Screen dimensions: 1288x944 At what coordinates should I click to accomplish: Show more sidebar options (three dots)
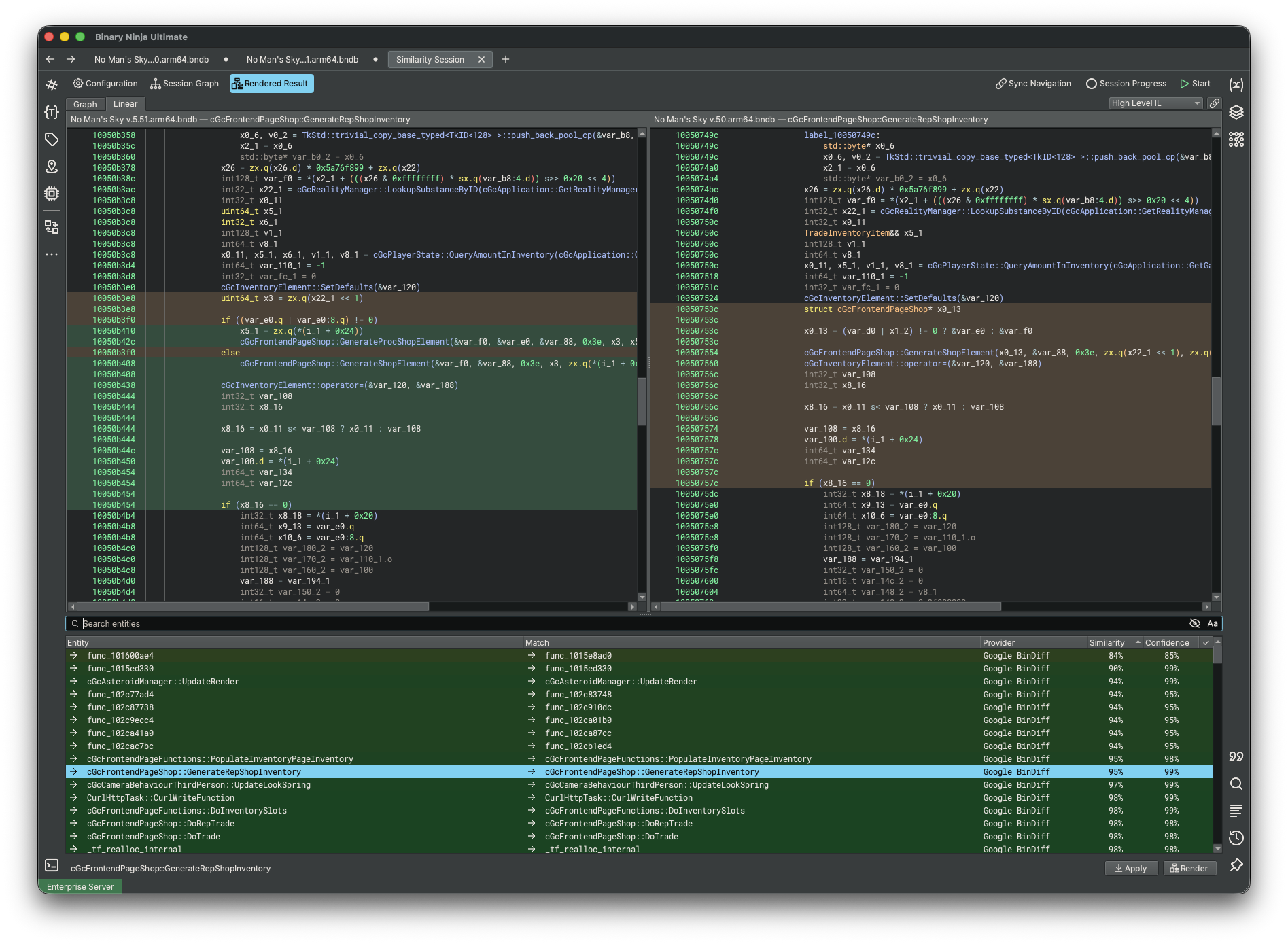[52, 254]
